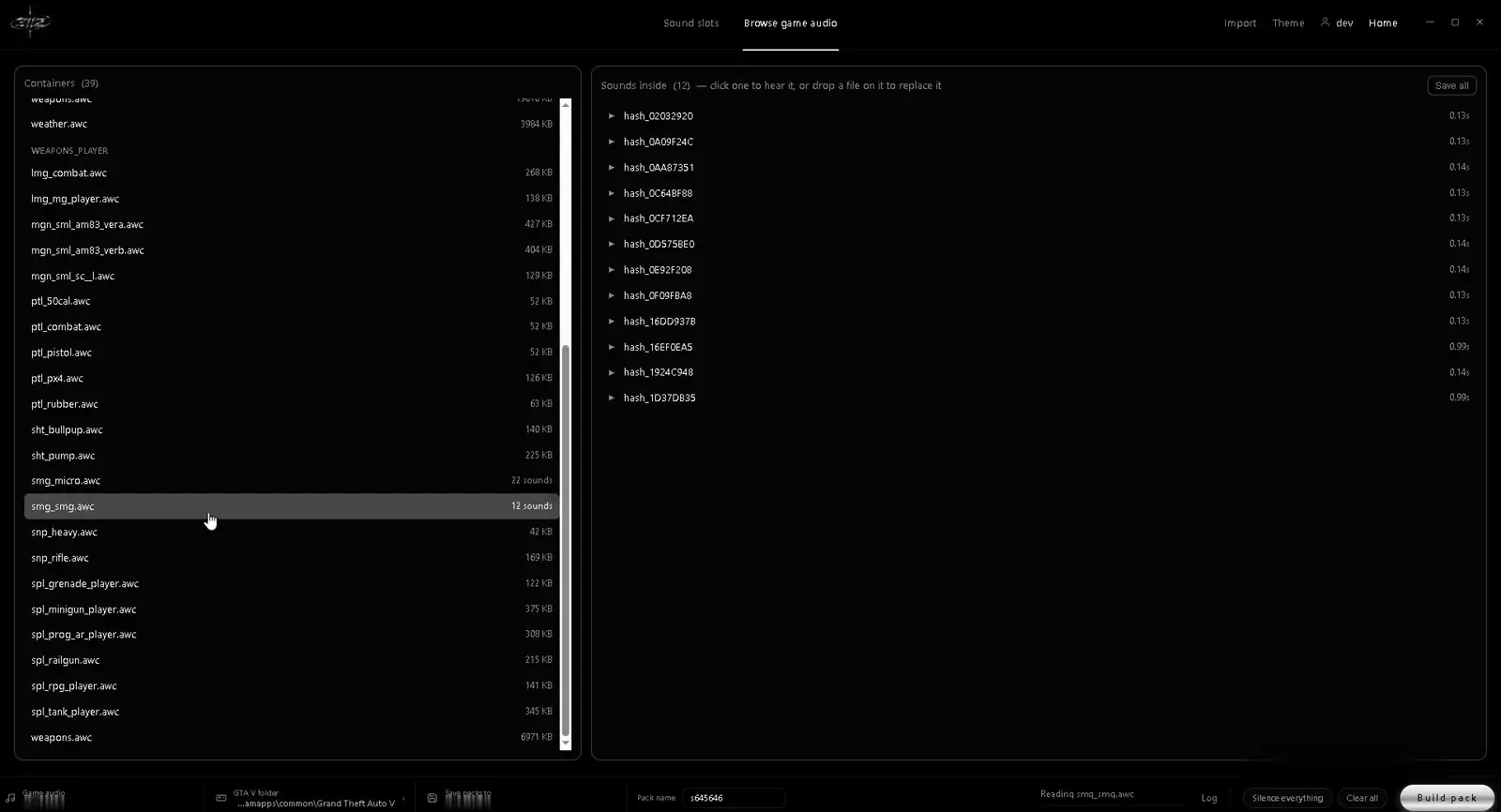This screenshot has width=1501, height=812.
Task: Click the Silence everything button
Action: point(1287,798)
